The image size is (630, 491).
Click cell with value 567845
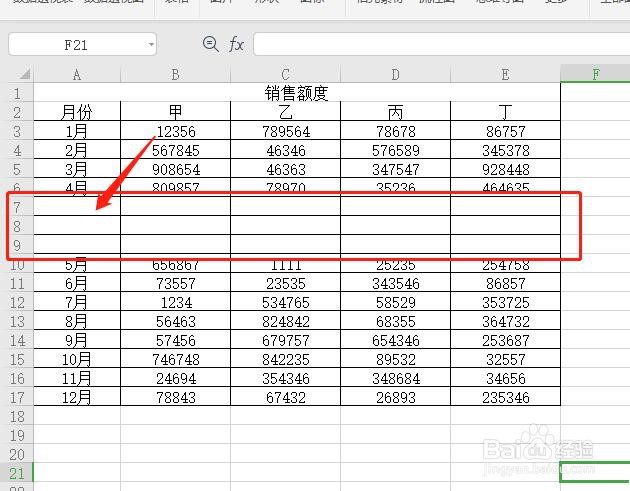(x=175, y=150)
